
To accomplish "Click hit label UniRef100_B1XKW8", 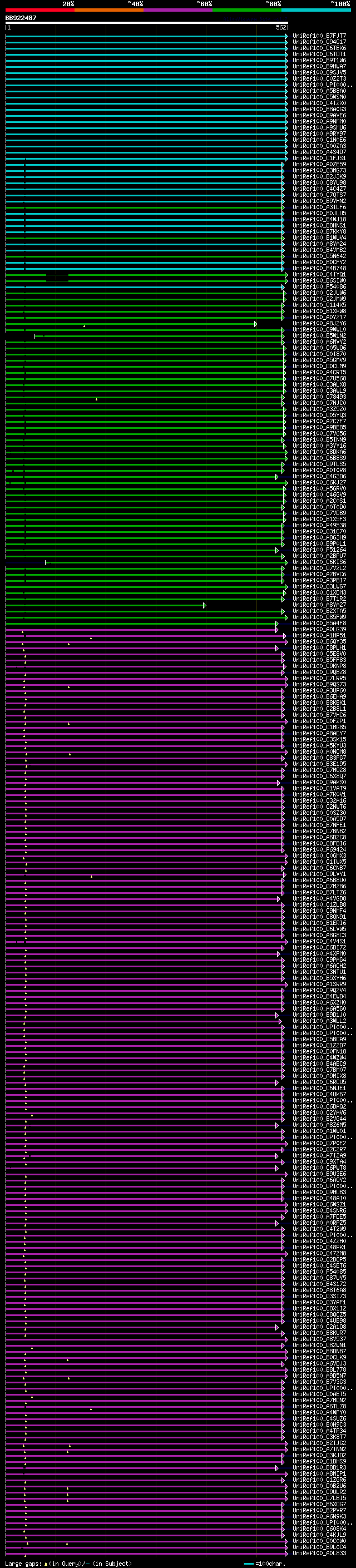I will click(319, 311).
